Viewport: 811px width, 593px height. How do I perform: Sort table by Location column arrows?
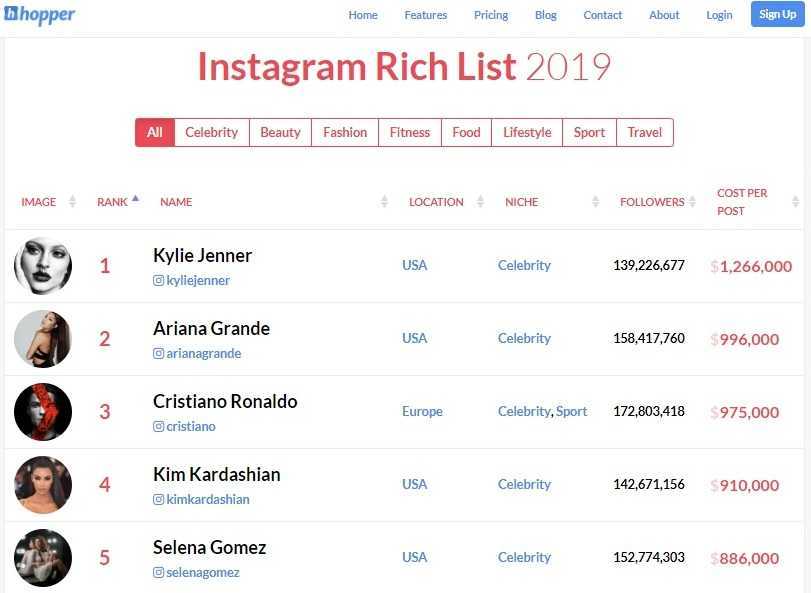tap(480, 201)
